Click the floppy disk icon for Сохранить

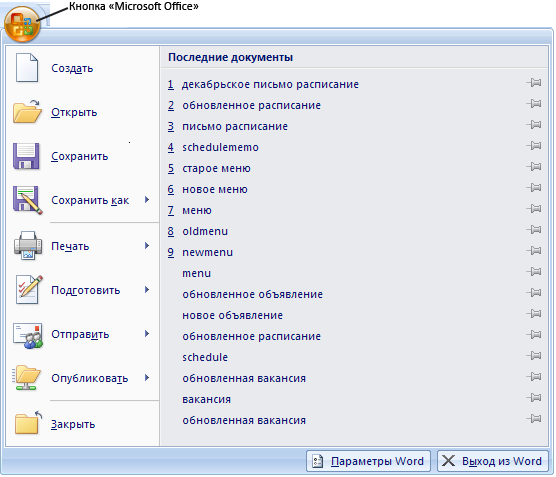[26, 156]
